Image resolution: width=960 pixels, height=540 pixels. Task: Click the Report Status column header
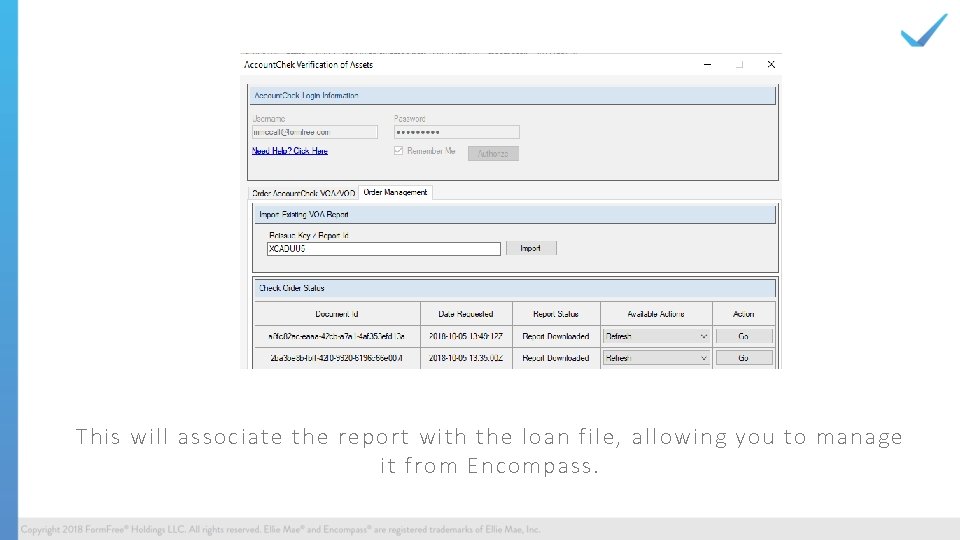[556, 313]
